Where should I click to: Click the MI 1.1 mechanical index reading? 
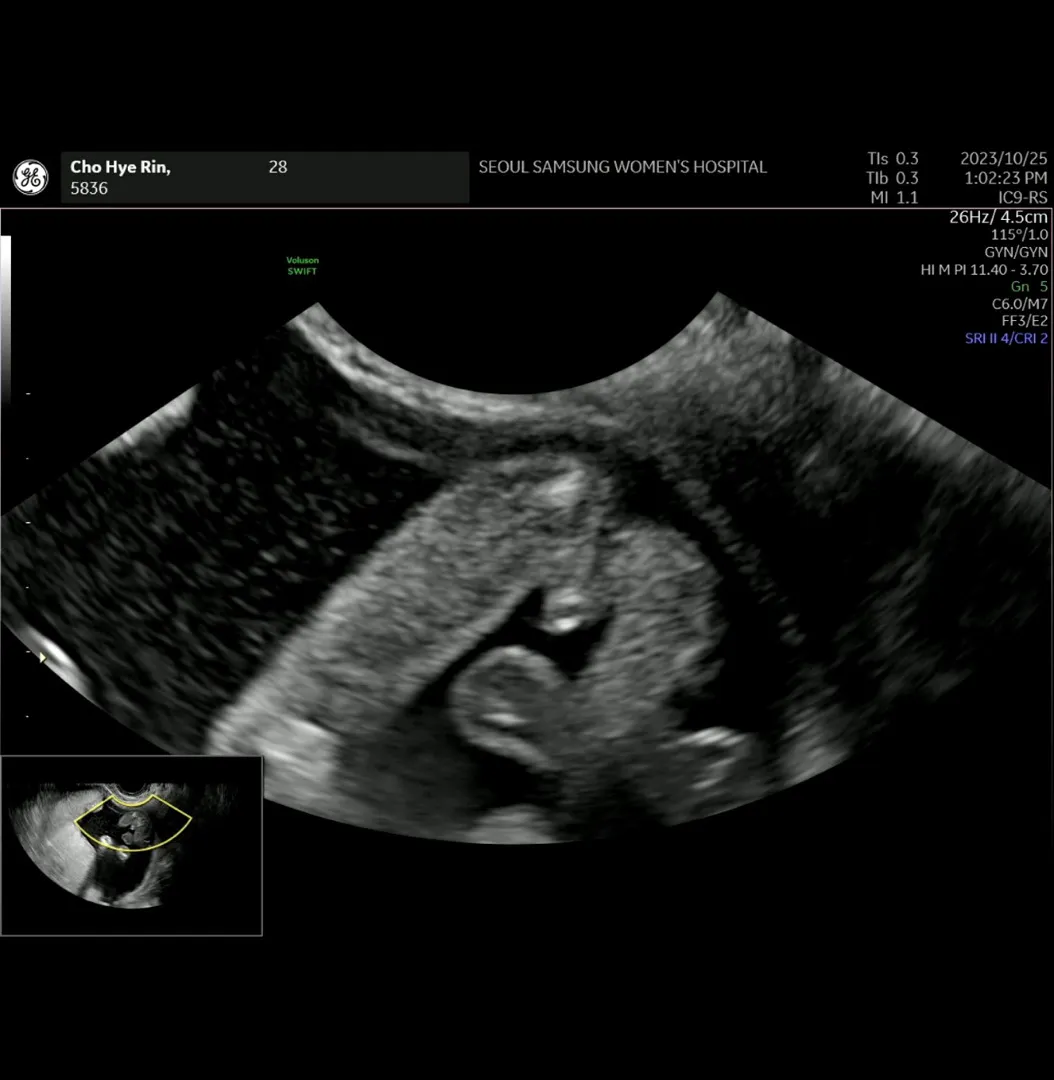(x=894, y=198)
